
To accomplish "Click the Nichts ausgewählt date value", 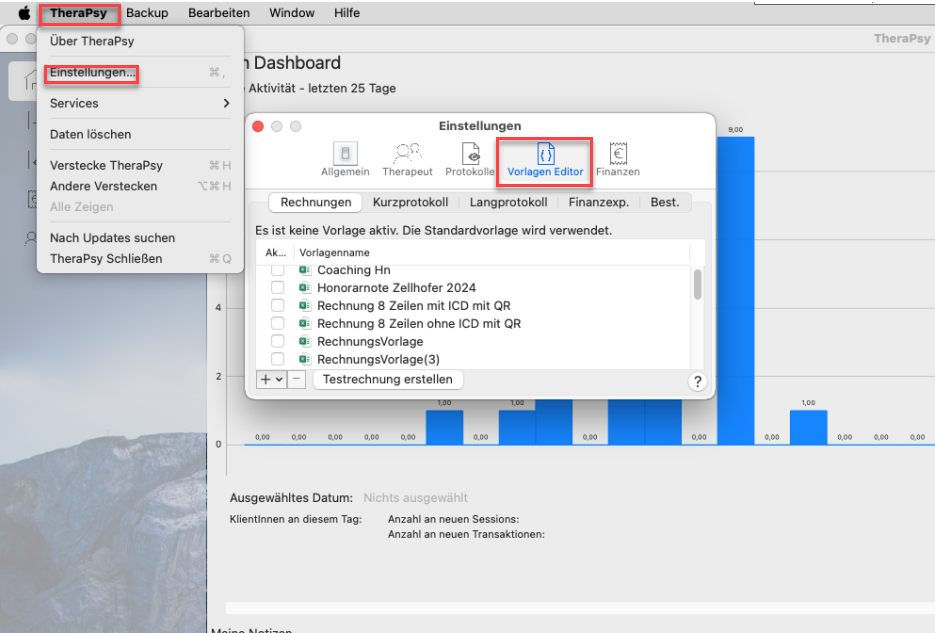I will click(416, 498).
